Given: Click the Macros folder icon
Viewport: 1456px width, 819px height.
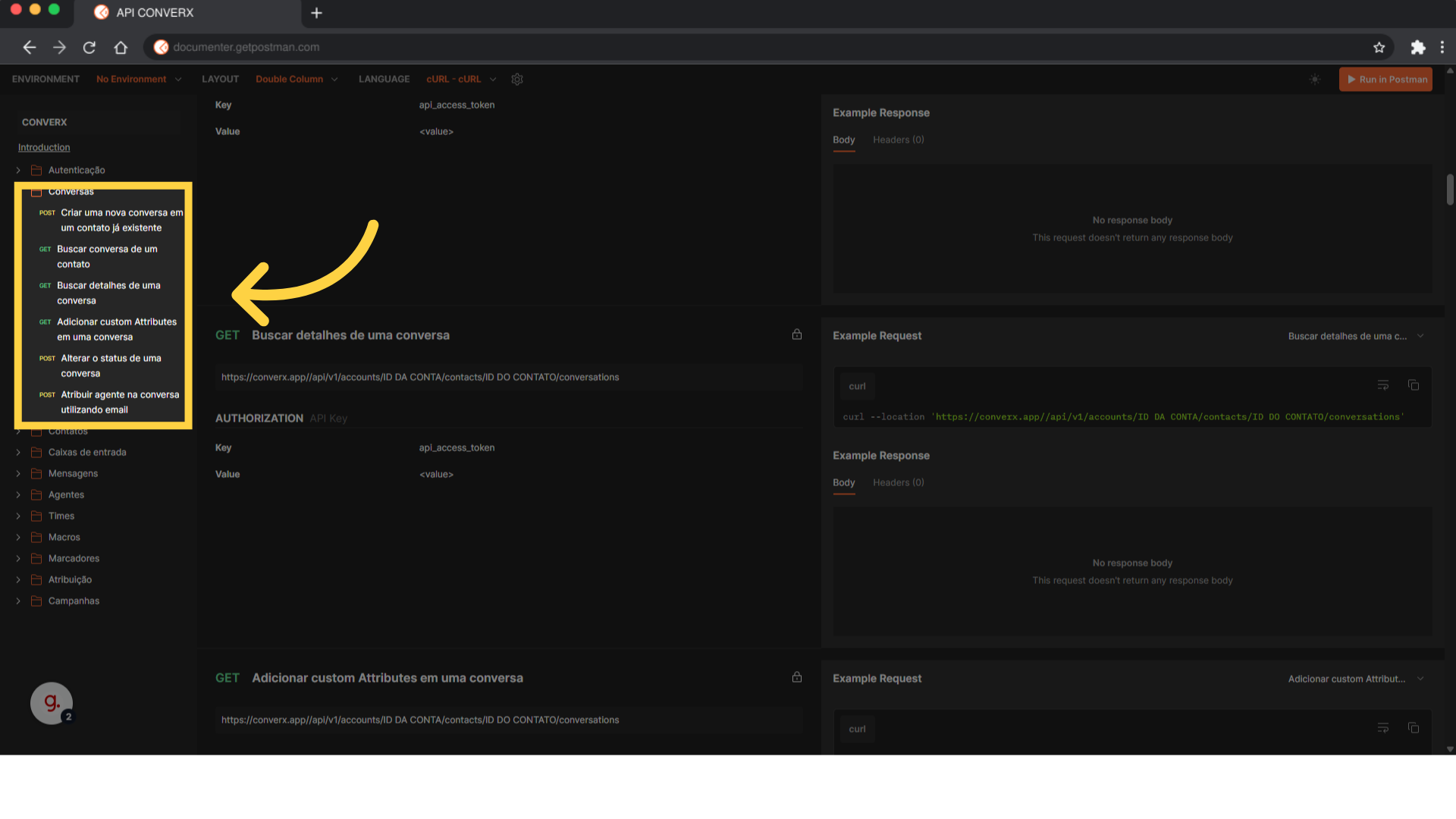Looking at the screenshot, I should click(36, 537).
